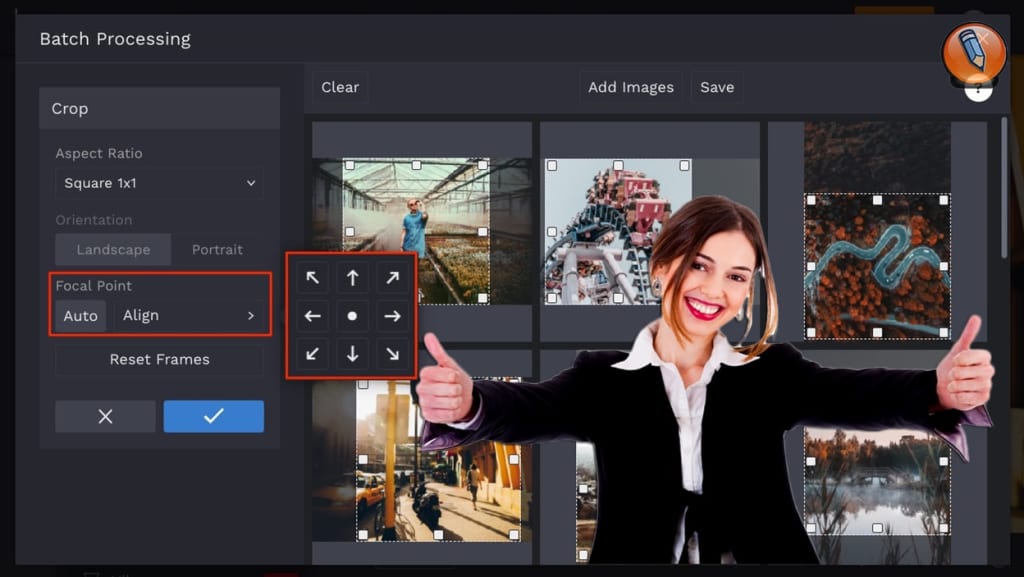This screenshot has height=577, width=1024.
Task: Cancel crop with the X button
Action: click(105, 416)
